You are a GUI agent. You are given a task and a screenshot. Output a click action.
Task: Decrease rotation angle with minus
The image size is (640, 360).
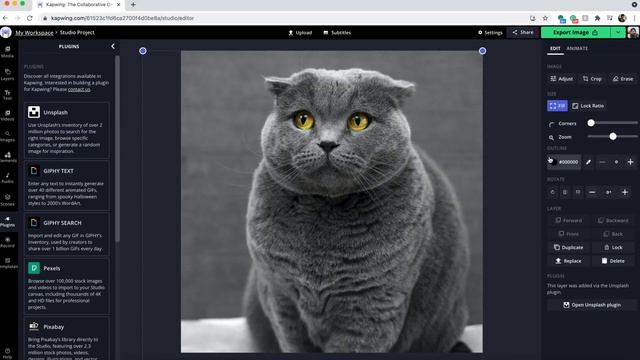coord(592,192)
